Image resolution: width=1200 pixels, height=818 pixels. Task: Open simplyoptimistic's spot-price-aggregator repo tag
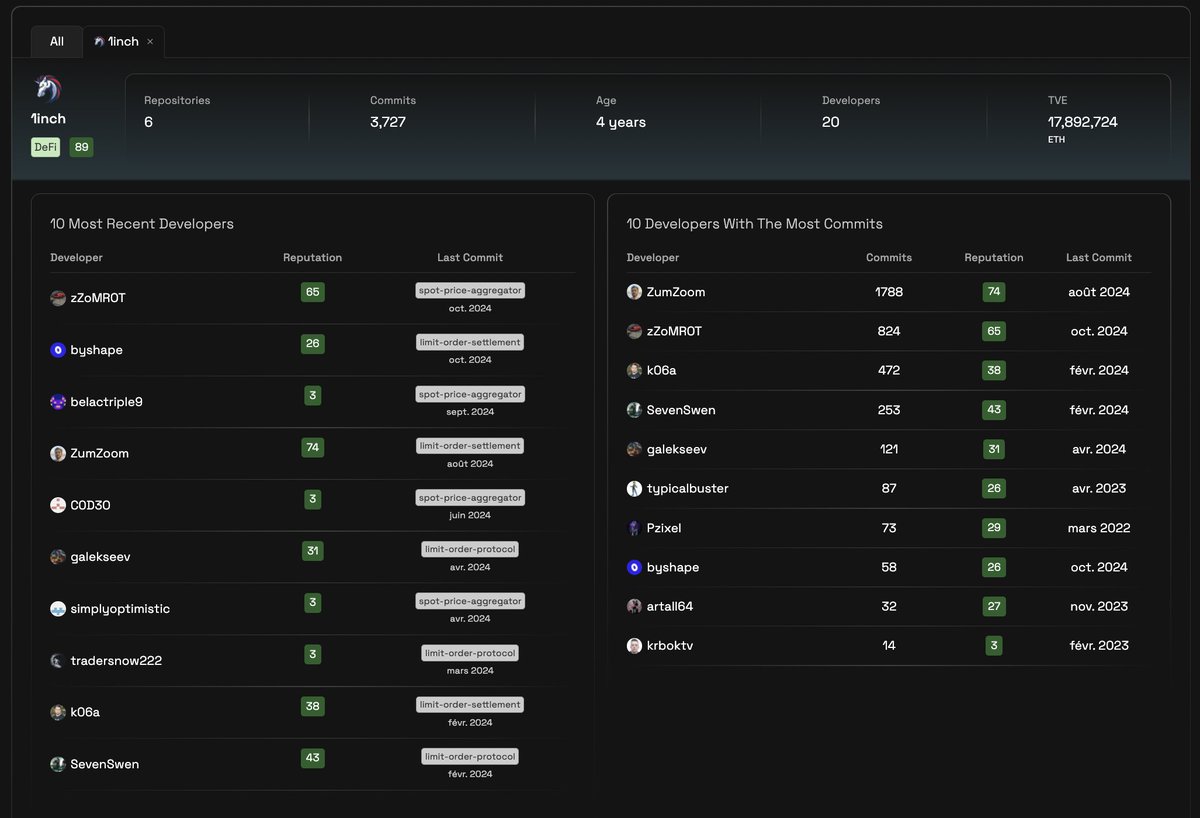[x=470, y=601]
